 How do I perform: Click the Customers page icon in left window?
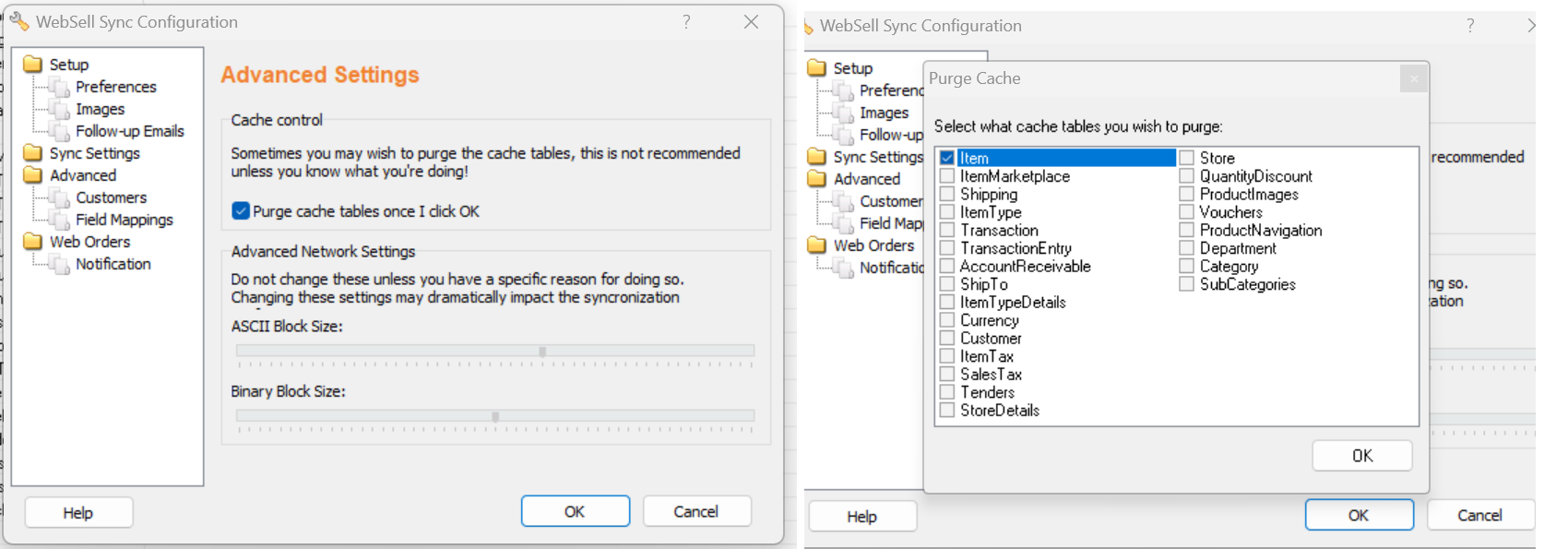tap(61, 198)
